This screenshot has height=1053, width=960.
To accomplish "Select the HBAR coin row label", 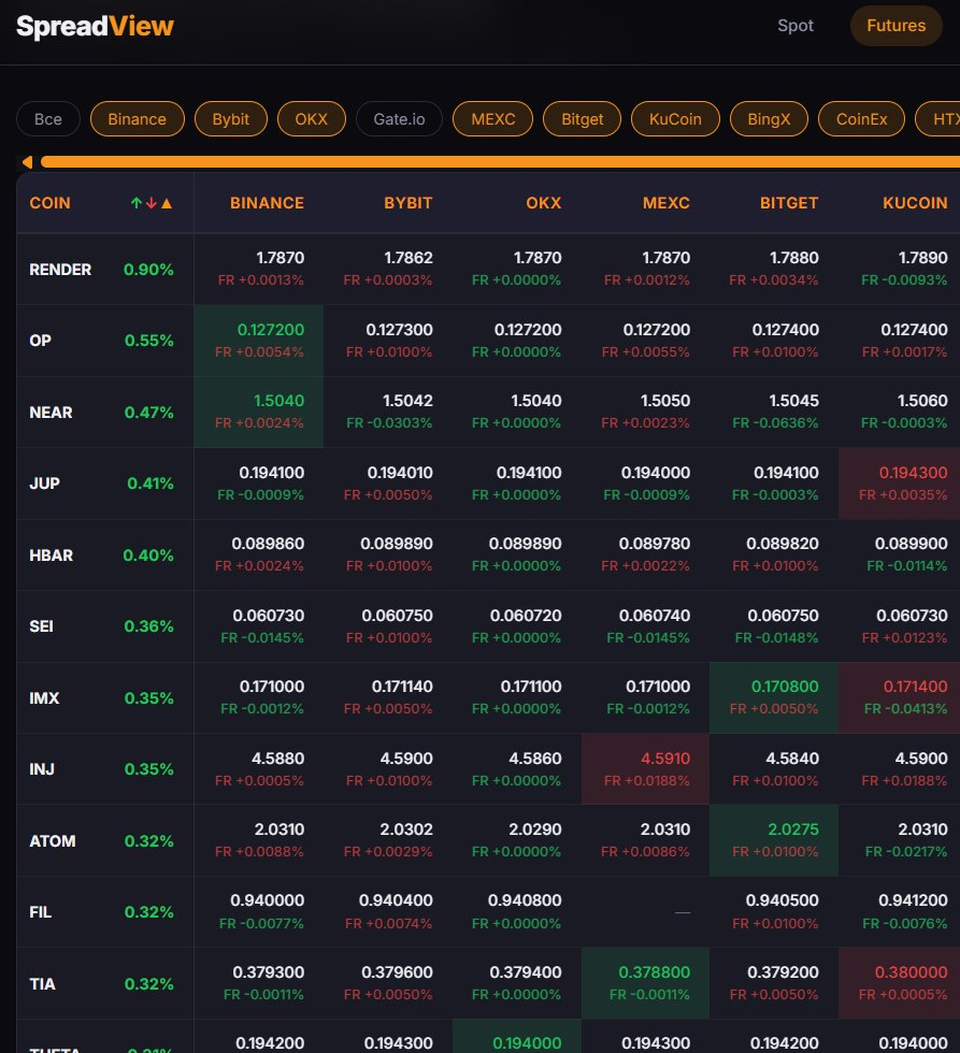I will point(51,555).
